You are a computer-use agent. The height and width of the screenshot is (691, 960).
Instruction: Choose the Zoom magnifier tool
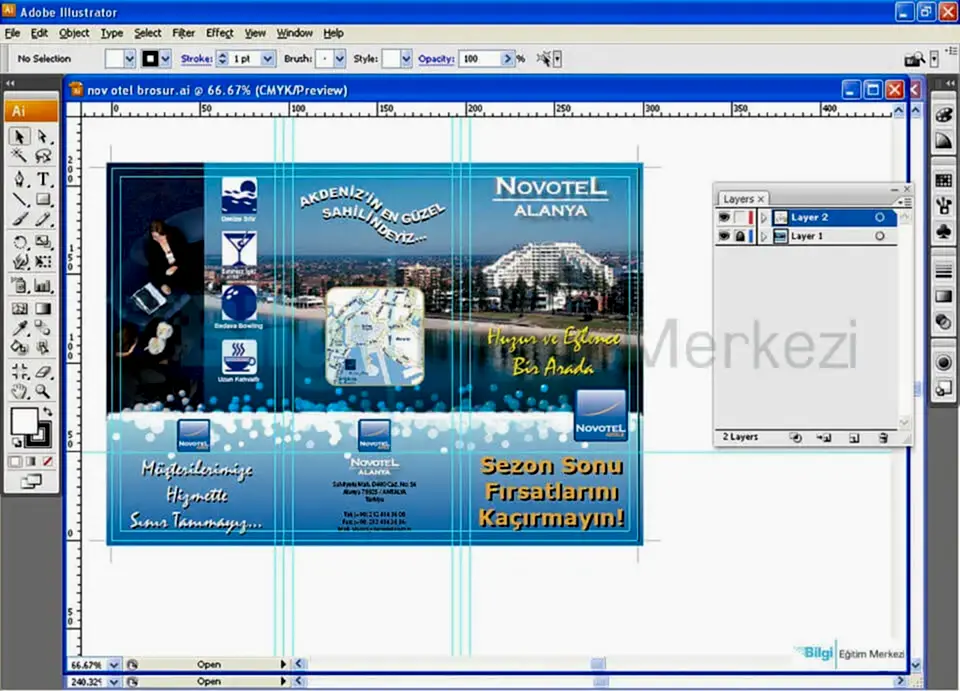(43, 391)
